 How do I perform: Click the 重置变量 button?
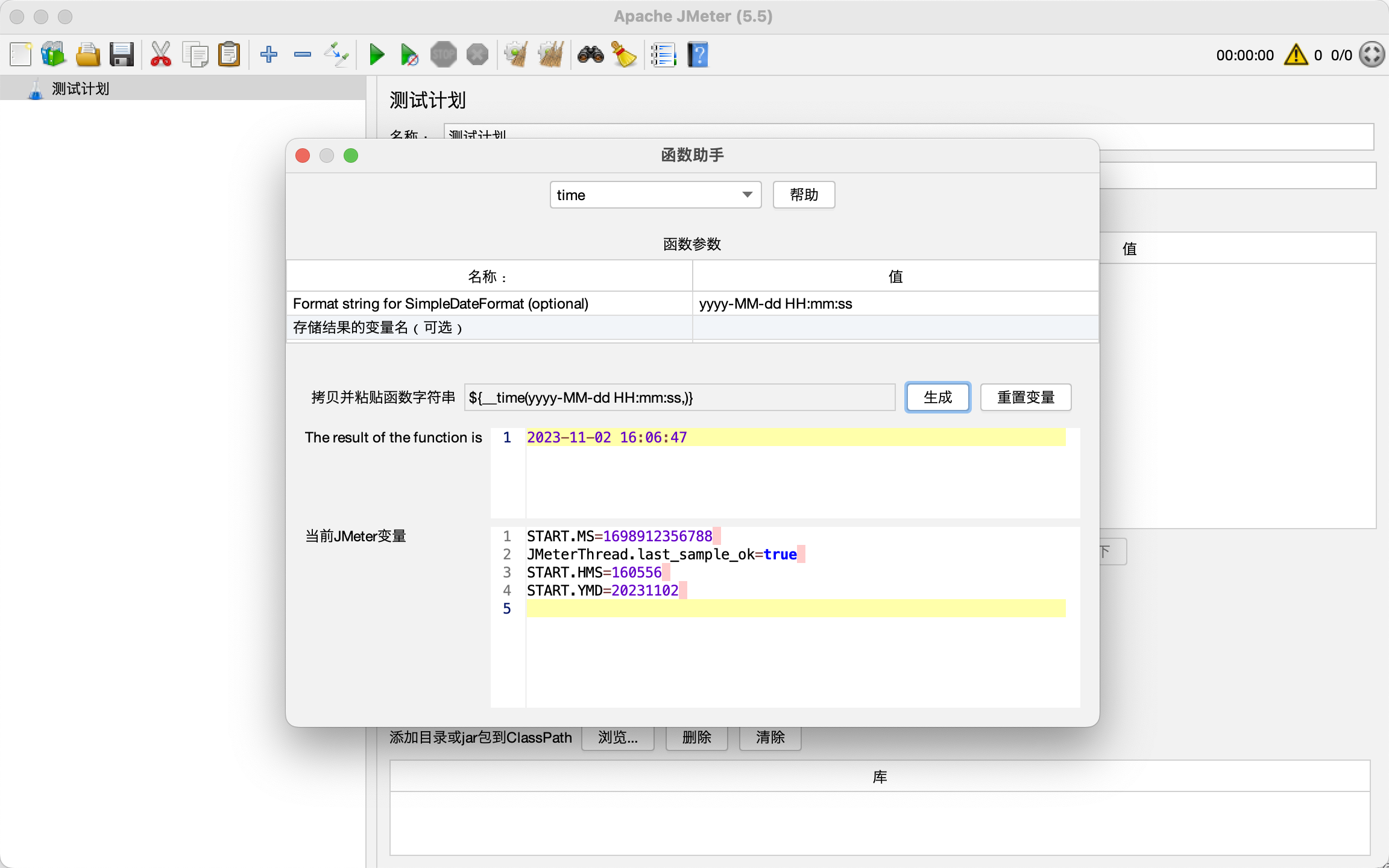point(1025,397)
